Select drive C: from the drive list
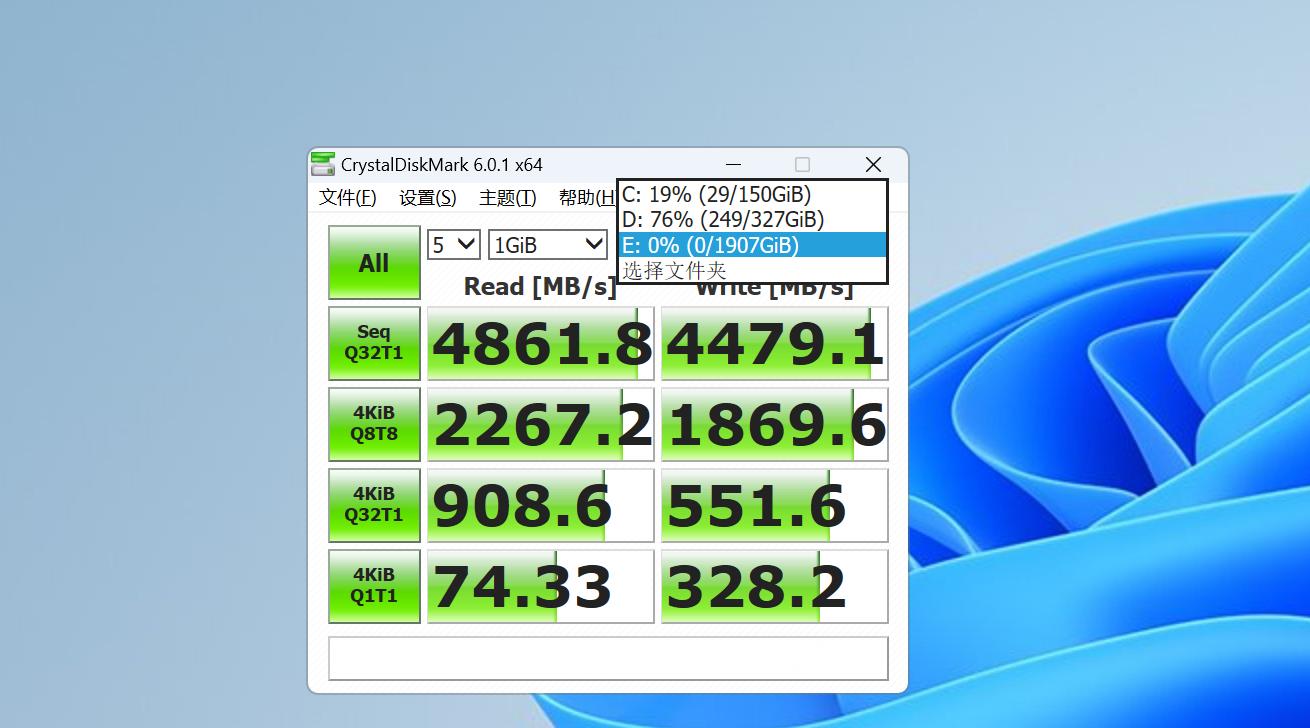 pos(716,194)
